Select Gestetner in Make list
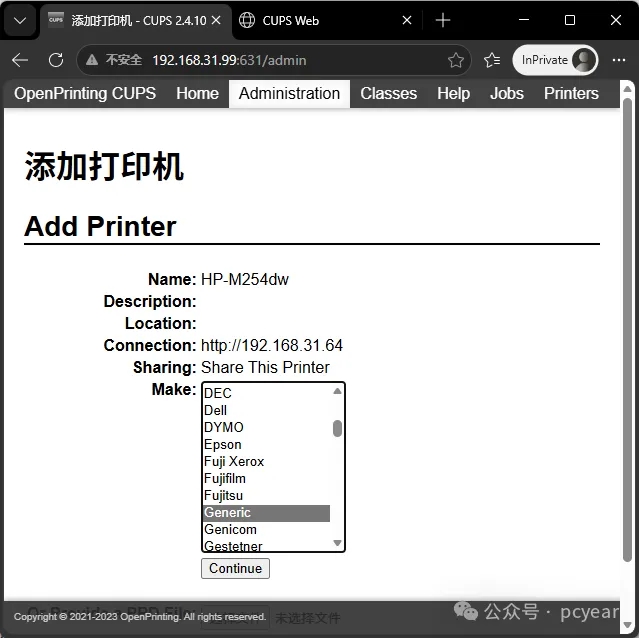 tap(267, 545)
